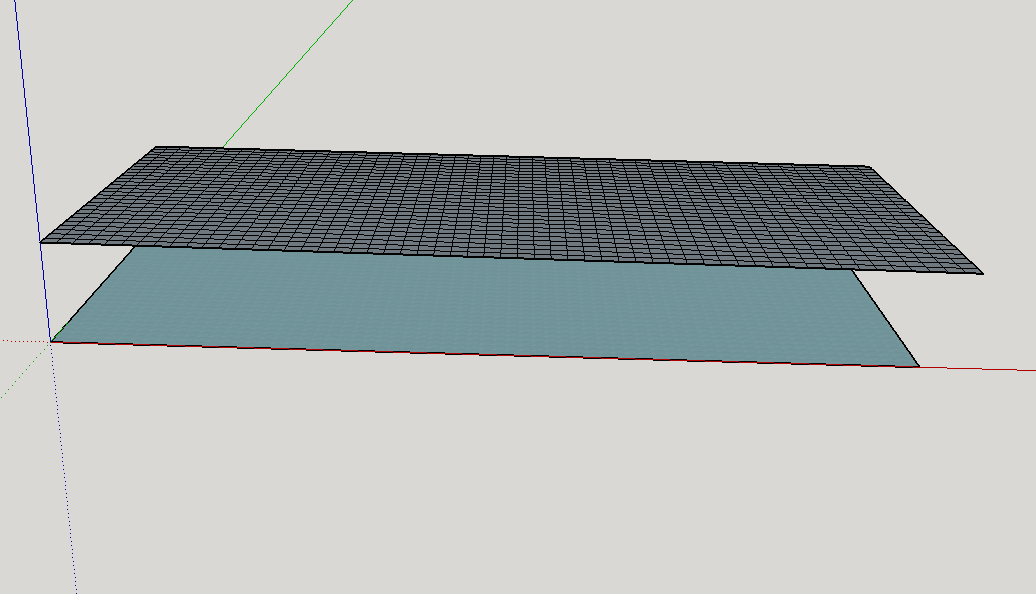This screenshot has height=594, width=1036.
Task: Pick the front-left corner of the gridded mesh
Action: [x=40, y=242]
